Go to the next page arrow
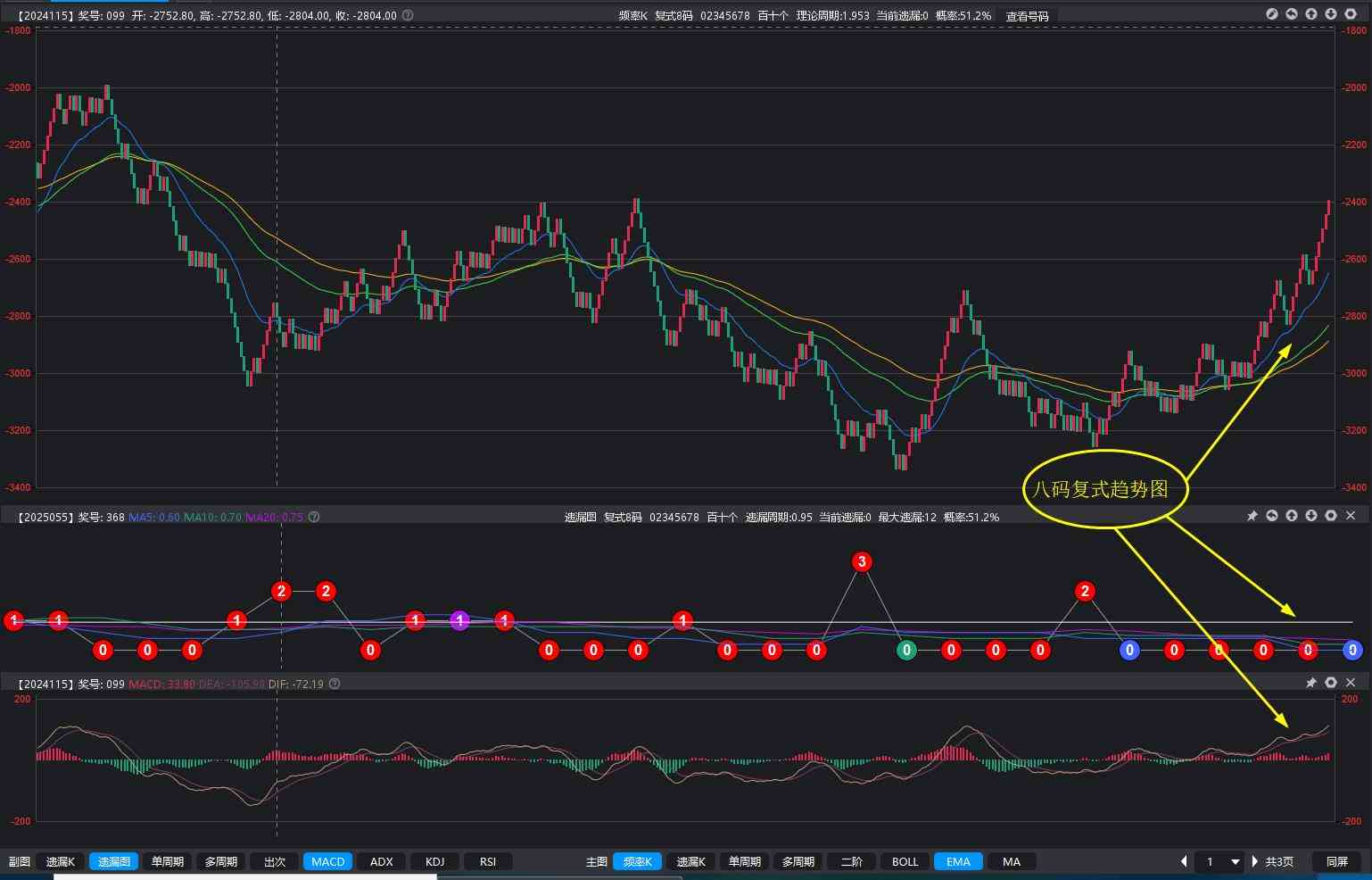 click(1255, 861)
